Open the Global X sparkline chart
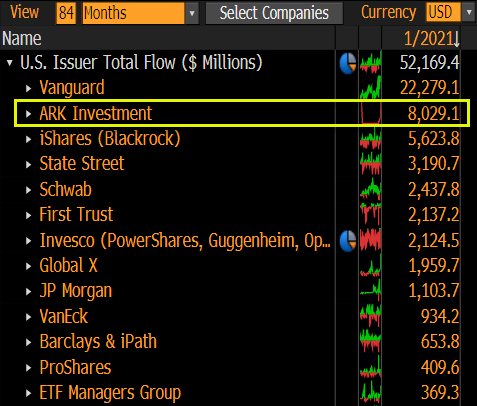 pos(370,265)
